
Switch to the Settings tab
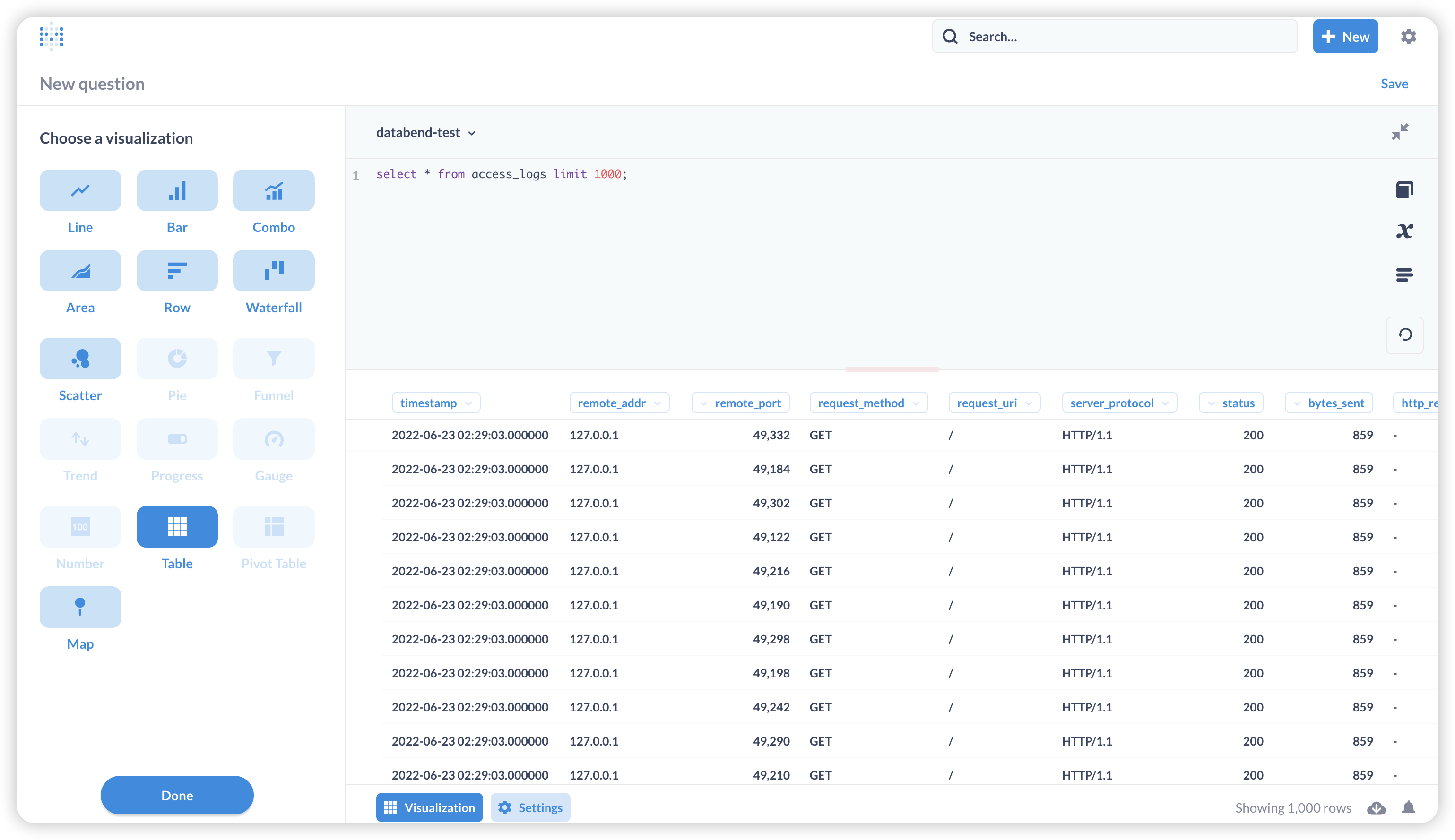tap(530, 808)
